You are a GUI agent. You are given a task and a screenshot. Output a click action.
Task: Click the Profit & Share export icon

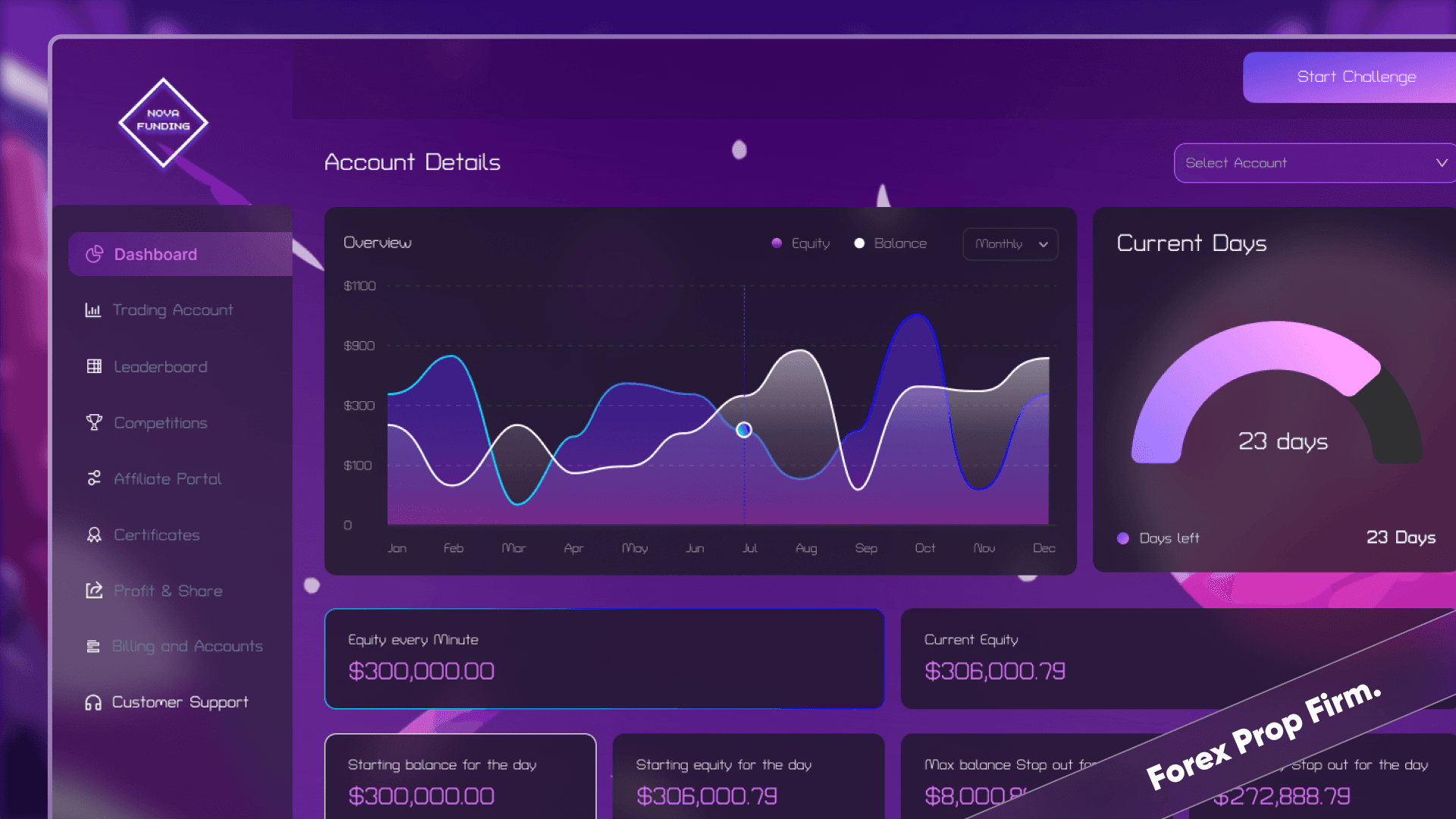click(x=94, y=590)
